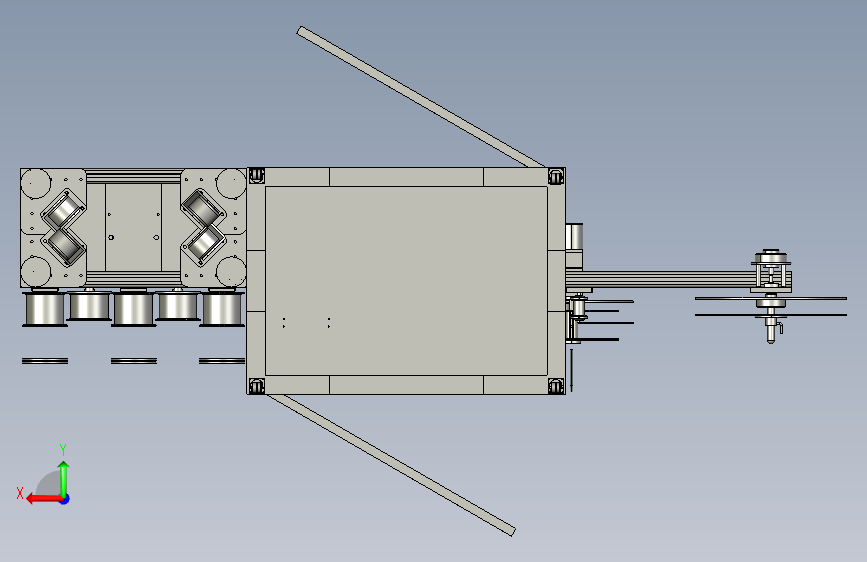Image resolution: width=867 pixels, height=562 pixels.
Task: Select the large central rectangular table panel
Action: point(406,281)
